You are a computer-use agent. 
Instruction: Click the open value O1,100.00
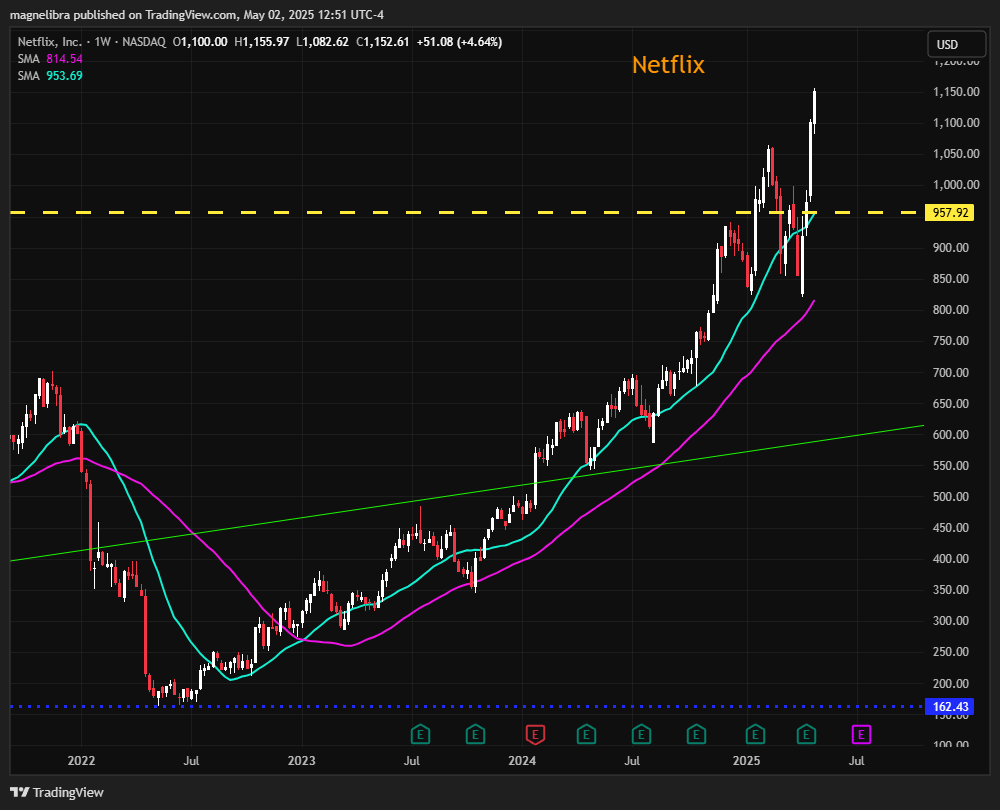tap(200, 42)
